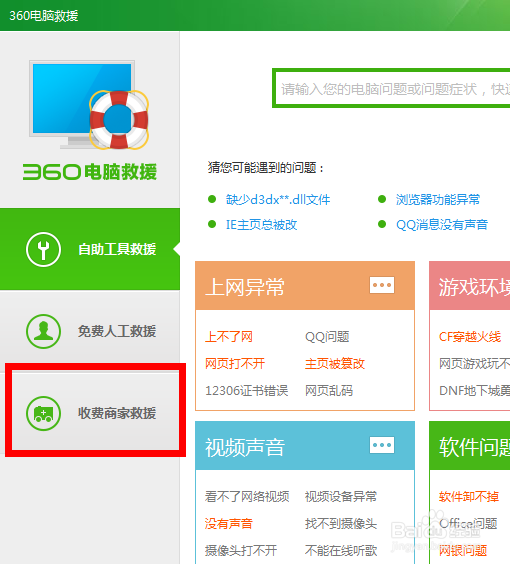Click the 没有声音 problem link
510x564 pixels.
[229, 524]
